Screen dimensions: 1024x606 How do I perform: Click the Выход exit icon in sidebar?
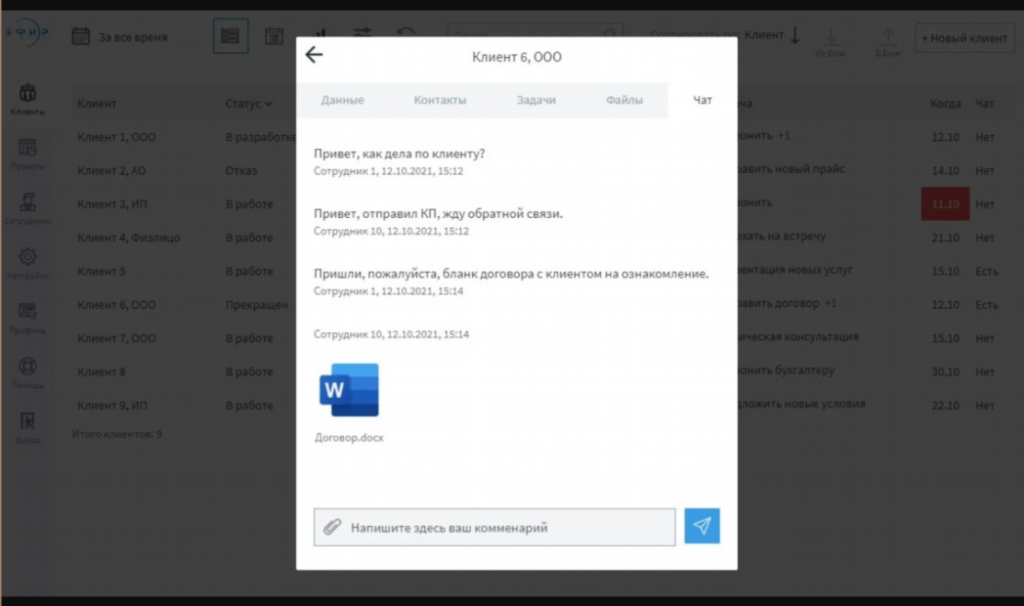(x=27, y=428)
